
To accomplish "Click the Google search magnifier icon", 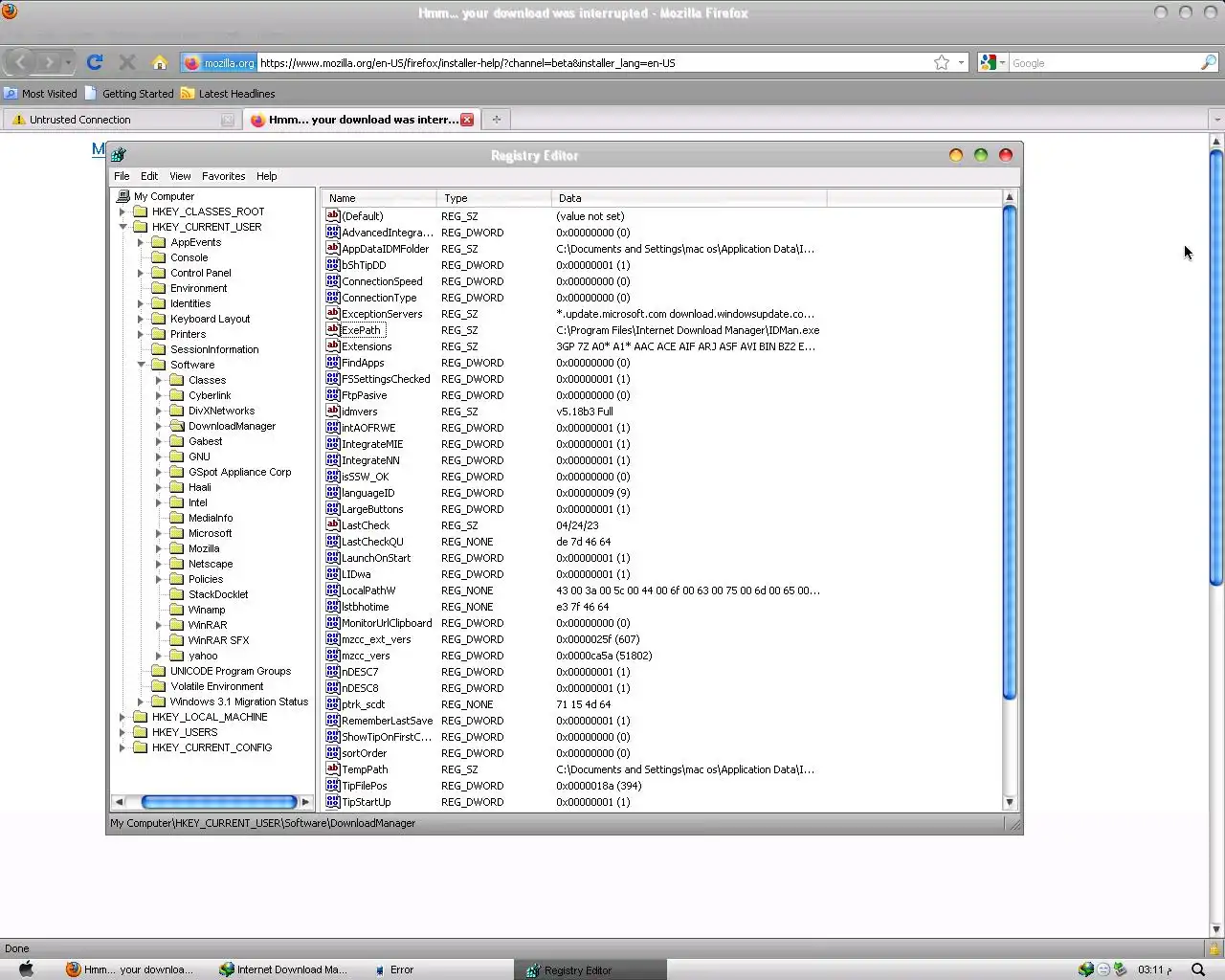I will pos(1209,62).
